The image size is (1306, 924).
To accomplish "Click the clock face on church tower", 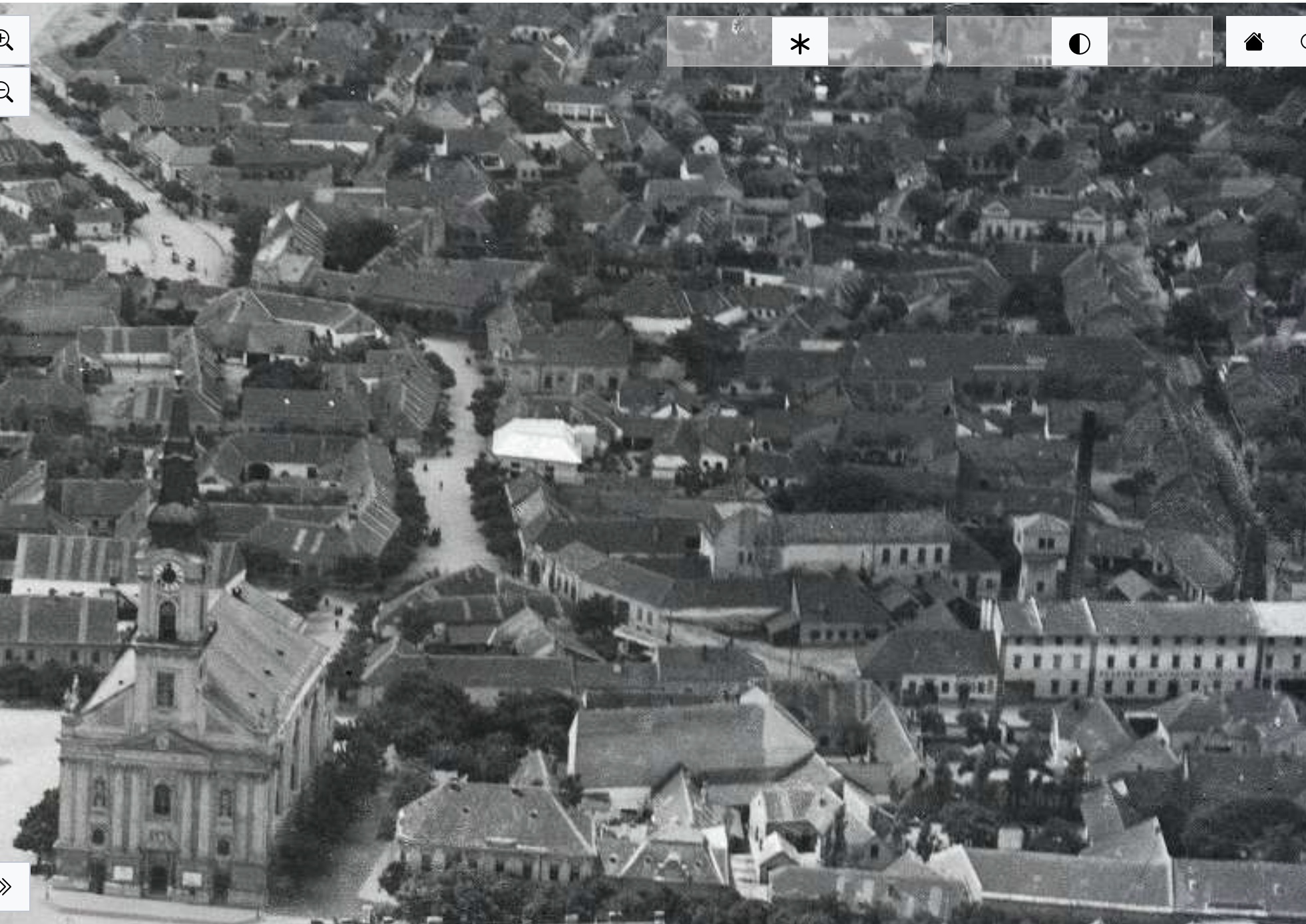I will (x=169, y=574).
